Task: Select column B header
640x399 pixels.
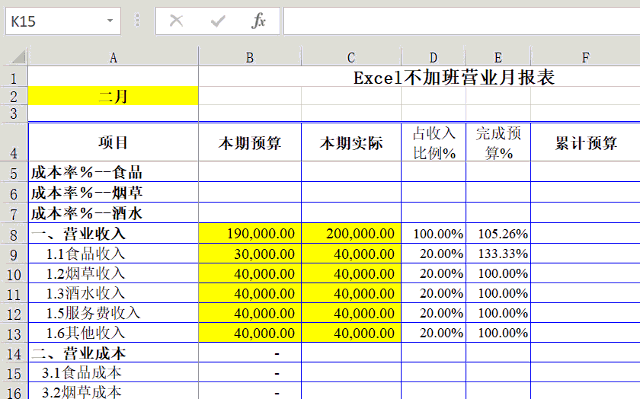Action: coord(250,58)
